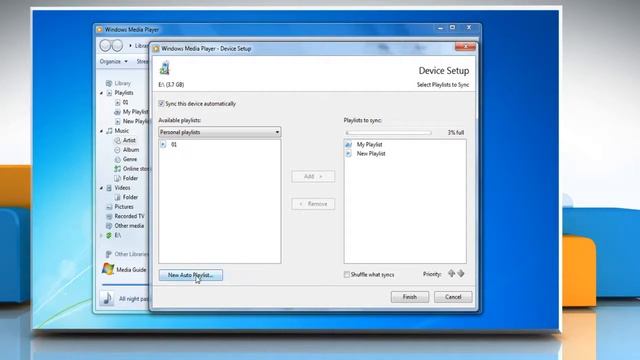Open Media Guide in Media Player
Viewport: 640px width, 360px height.
coord(131,270)
